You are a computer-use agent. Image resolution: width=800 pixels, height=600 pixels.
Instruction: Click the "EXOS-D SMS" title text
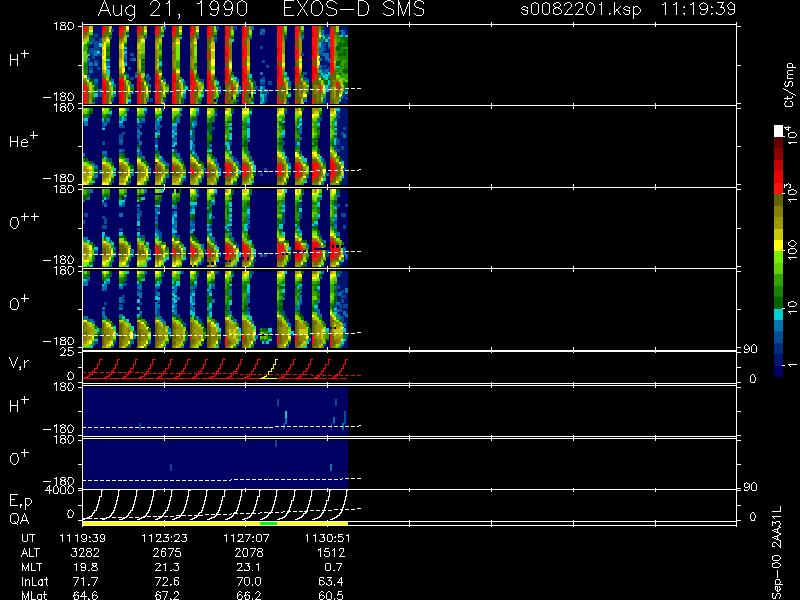[354, 9]
